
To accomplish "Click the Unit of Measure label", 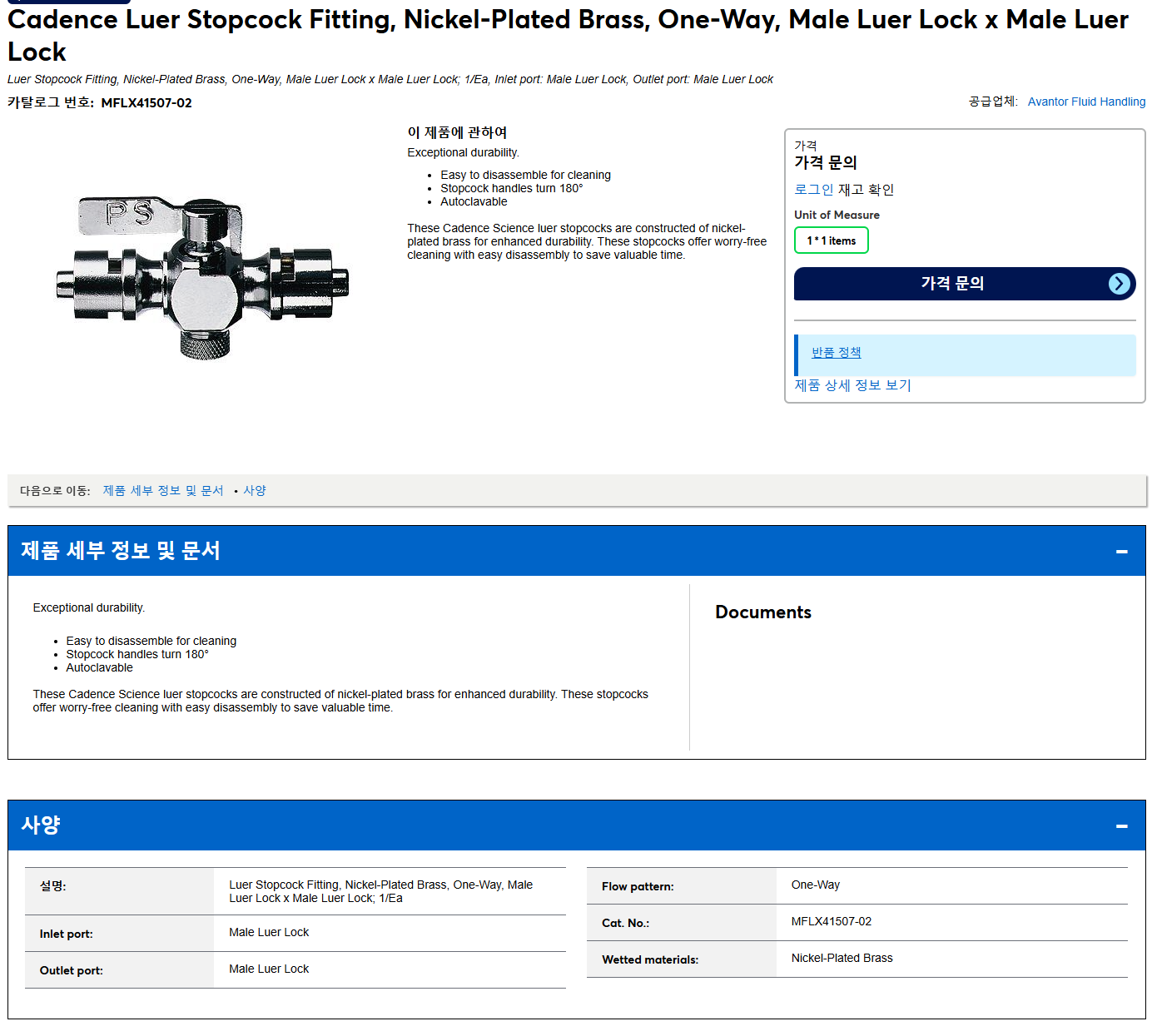I will (837, 215).
